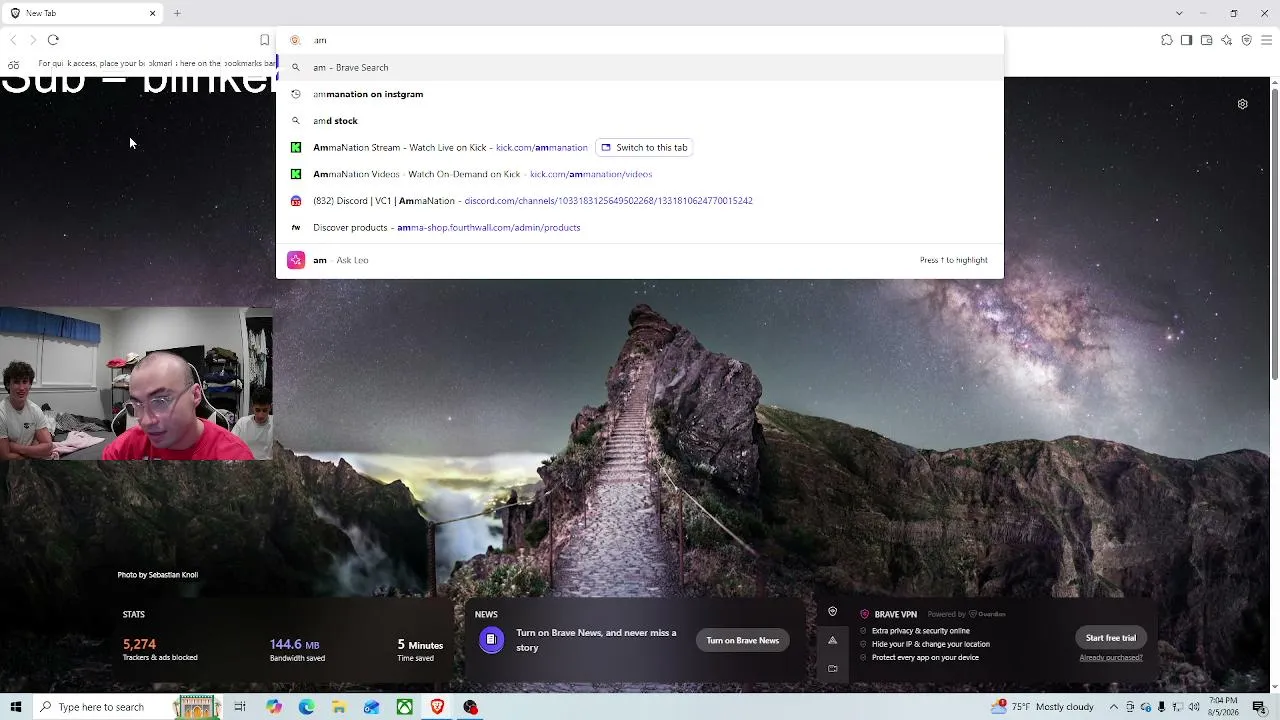Open the clock showing 7:04 PM
Image resolution: width=1280 pixels, height=720 pixels.
pos(1223,707)
